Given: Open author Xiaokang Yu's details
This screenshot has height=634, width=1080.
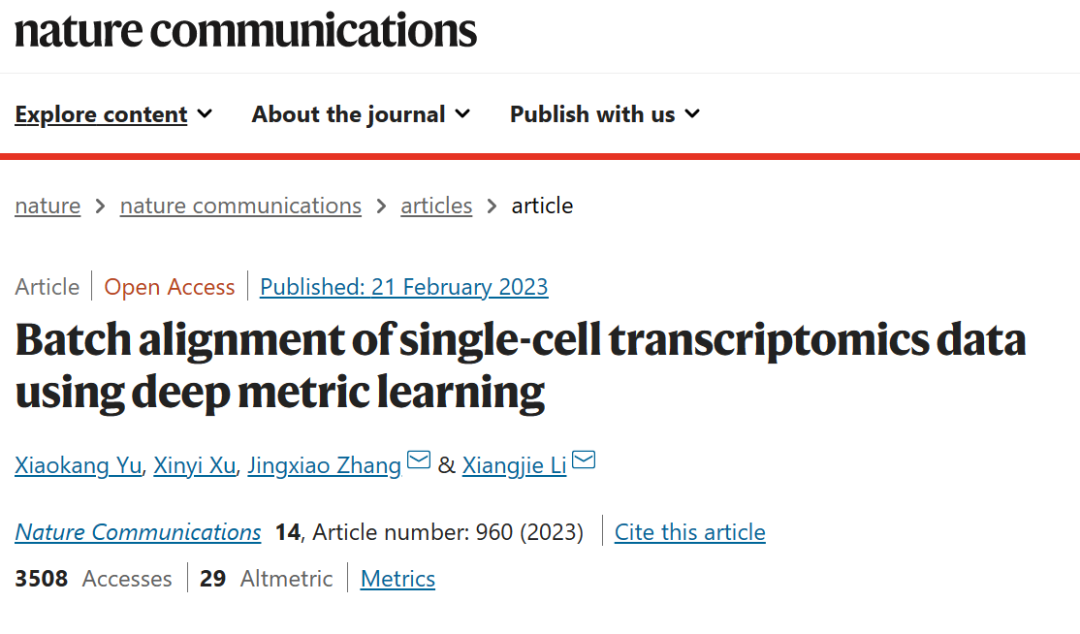Looking at the screenshot, I should click(78, 466).
